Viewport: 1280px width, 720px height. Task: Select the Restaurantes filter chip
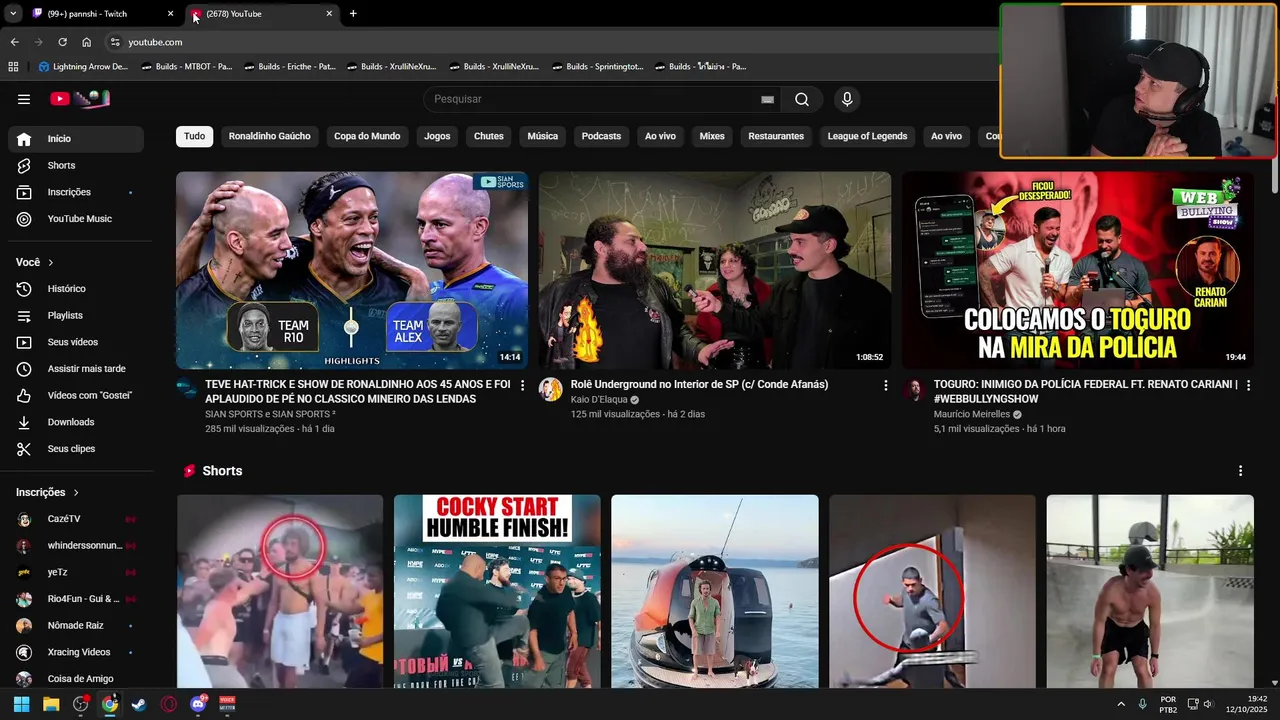click(776, 136)
